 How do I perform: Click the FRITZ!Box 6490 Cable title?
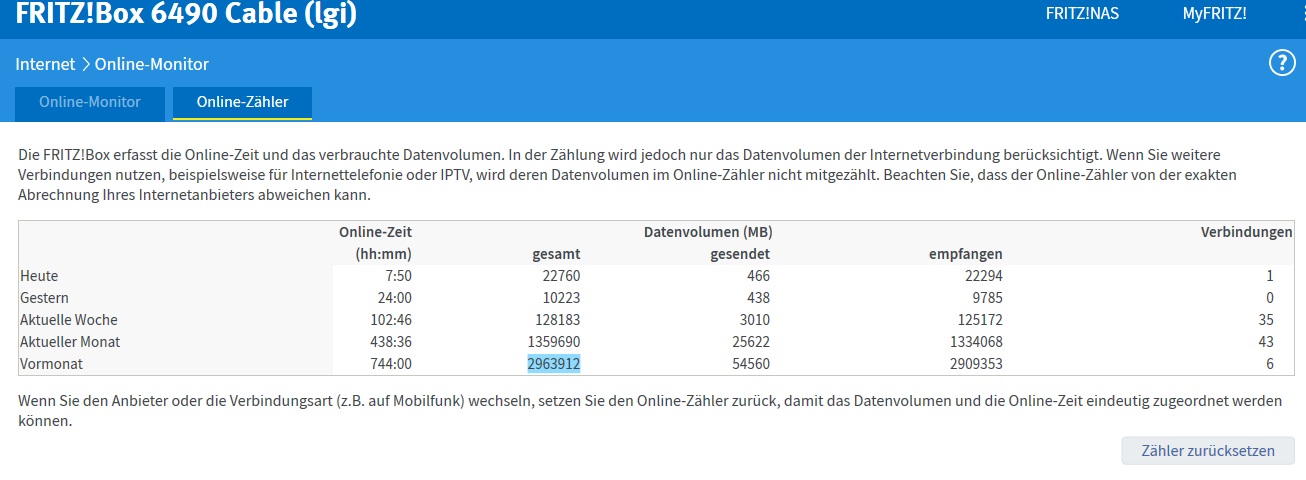[186, 15]
